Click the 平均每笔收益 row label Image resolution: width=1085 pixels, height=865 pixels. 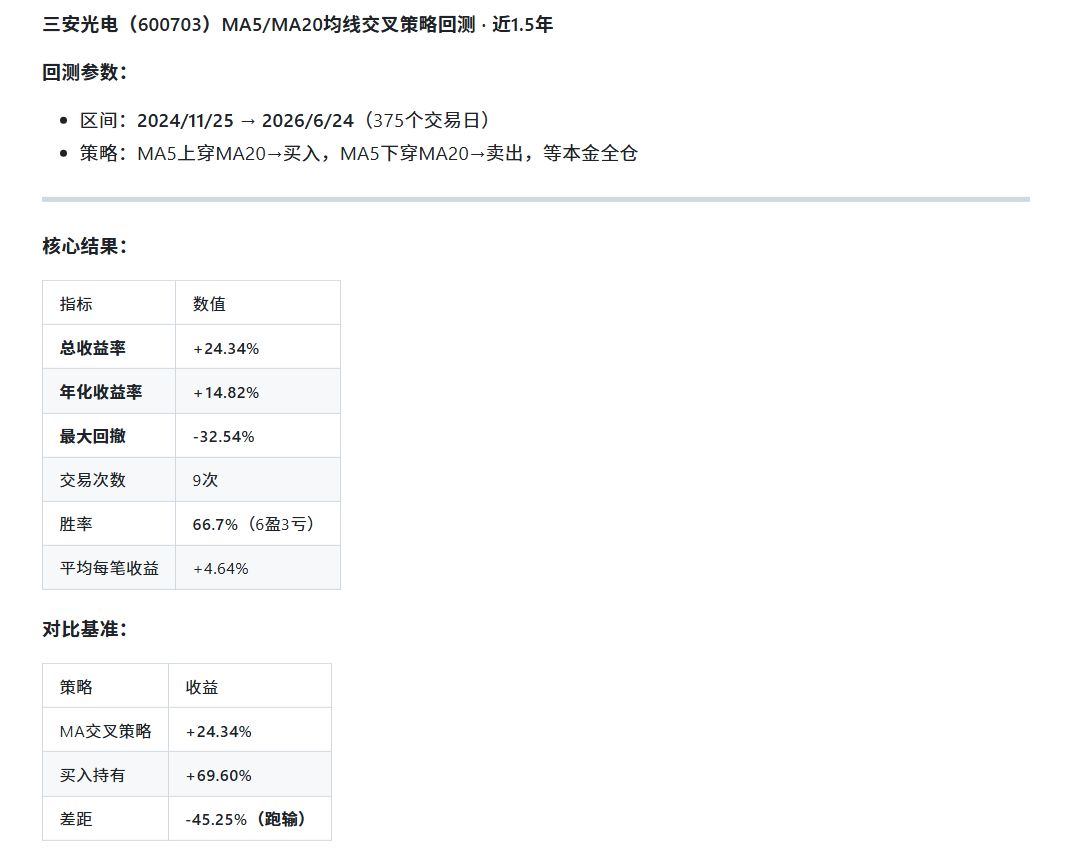pyautogui.click(x=109, y=568)
